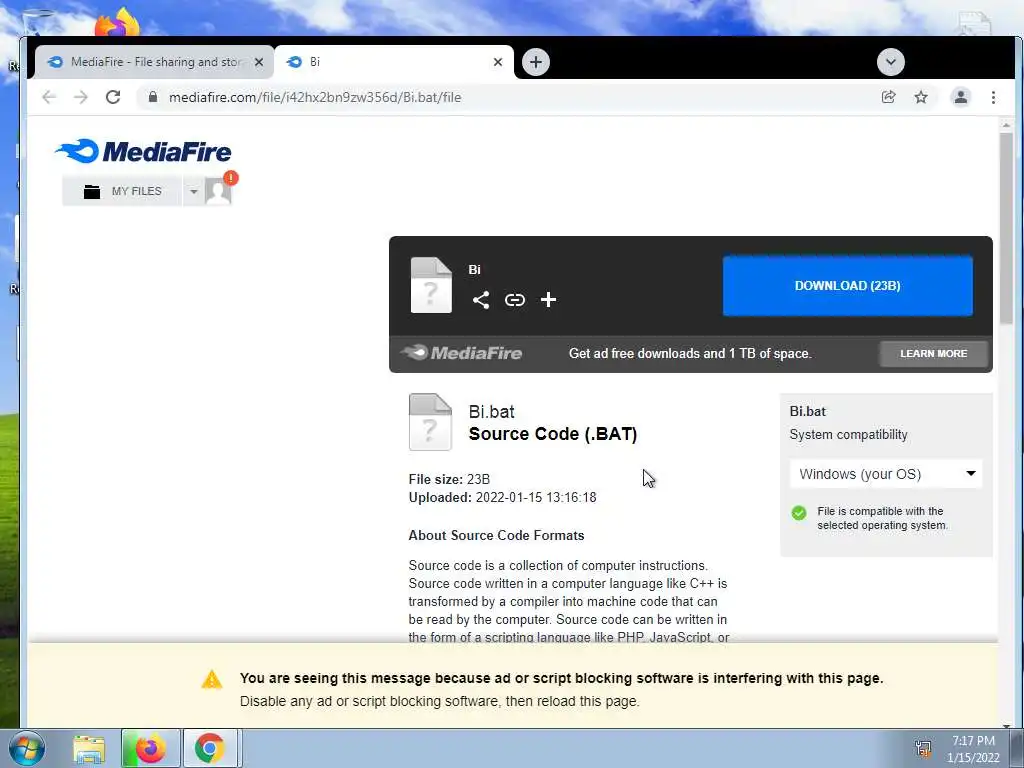Click the Uploaded 2022-01-15 13:16:18 text
This screenshot has height=768, width=1024.
(502, 498)
